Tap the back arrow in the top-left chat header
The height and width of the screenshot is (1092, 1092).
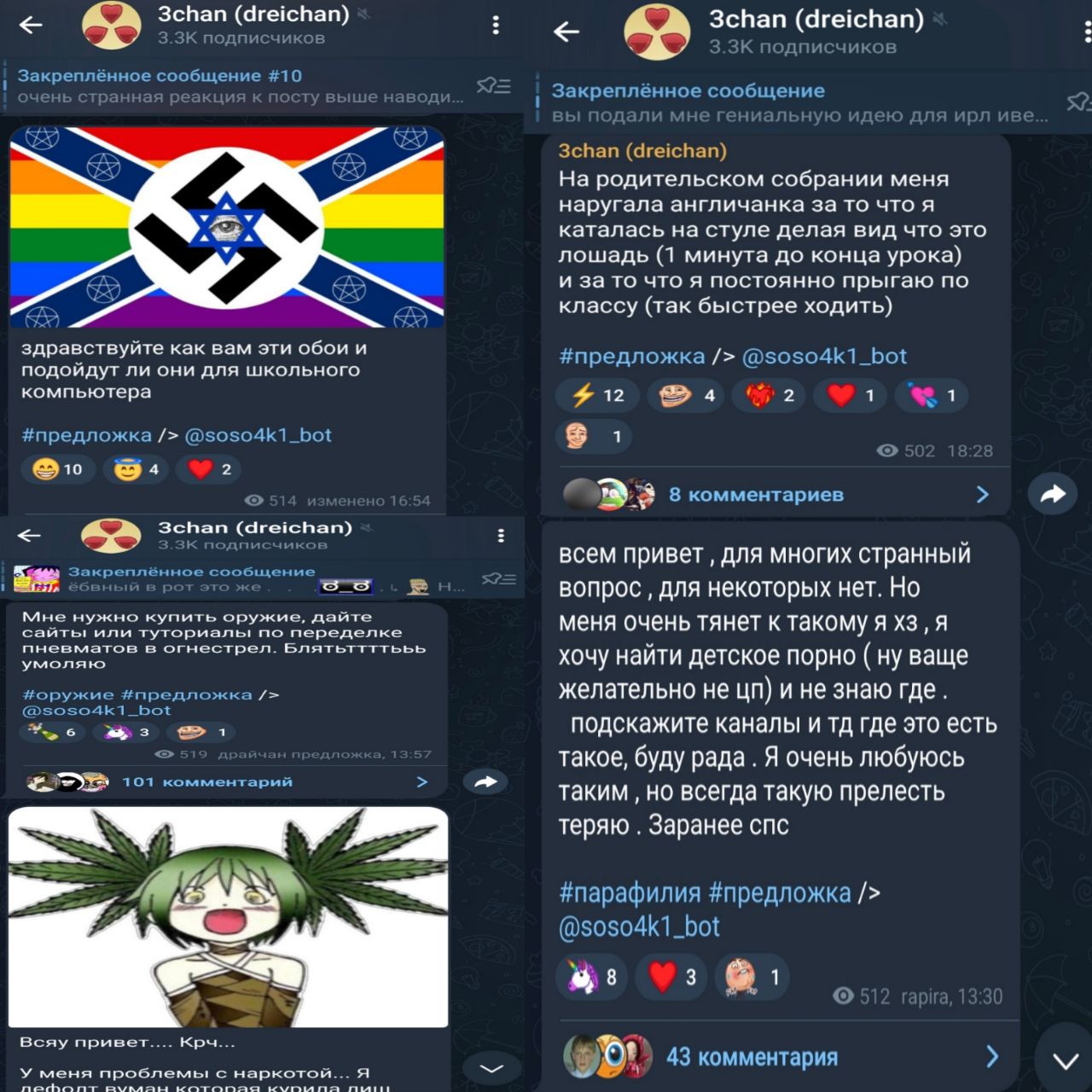tap(32, 25)
